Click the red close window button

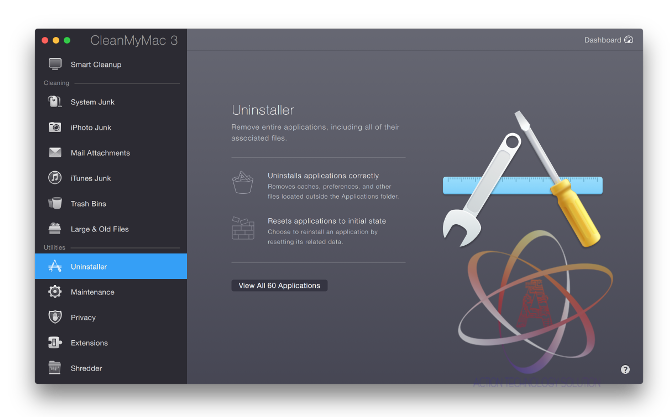point(45,40)
